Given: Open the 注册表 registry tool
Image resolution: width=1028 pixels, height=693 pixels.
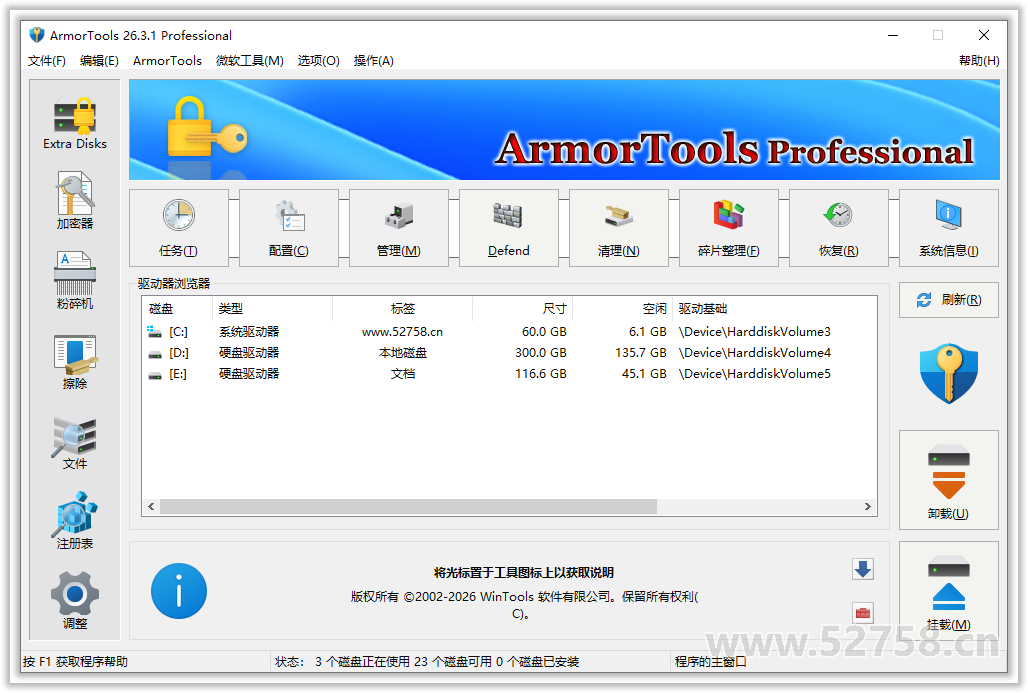Looking at the screenshot, I should 75,521.
